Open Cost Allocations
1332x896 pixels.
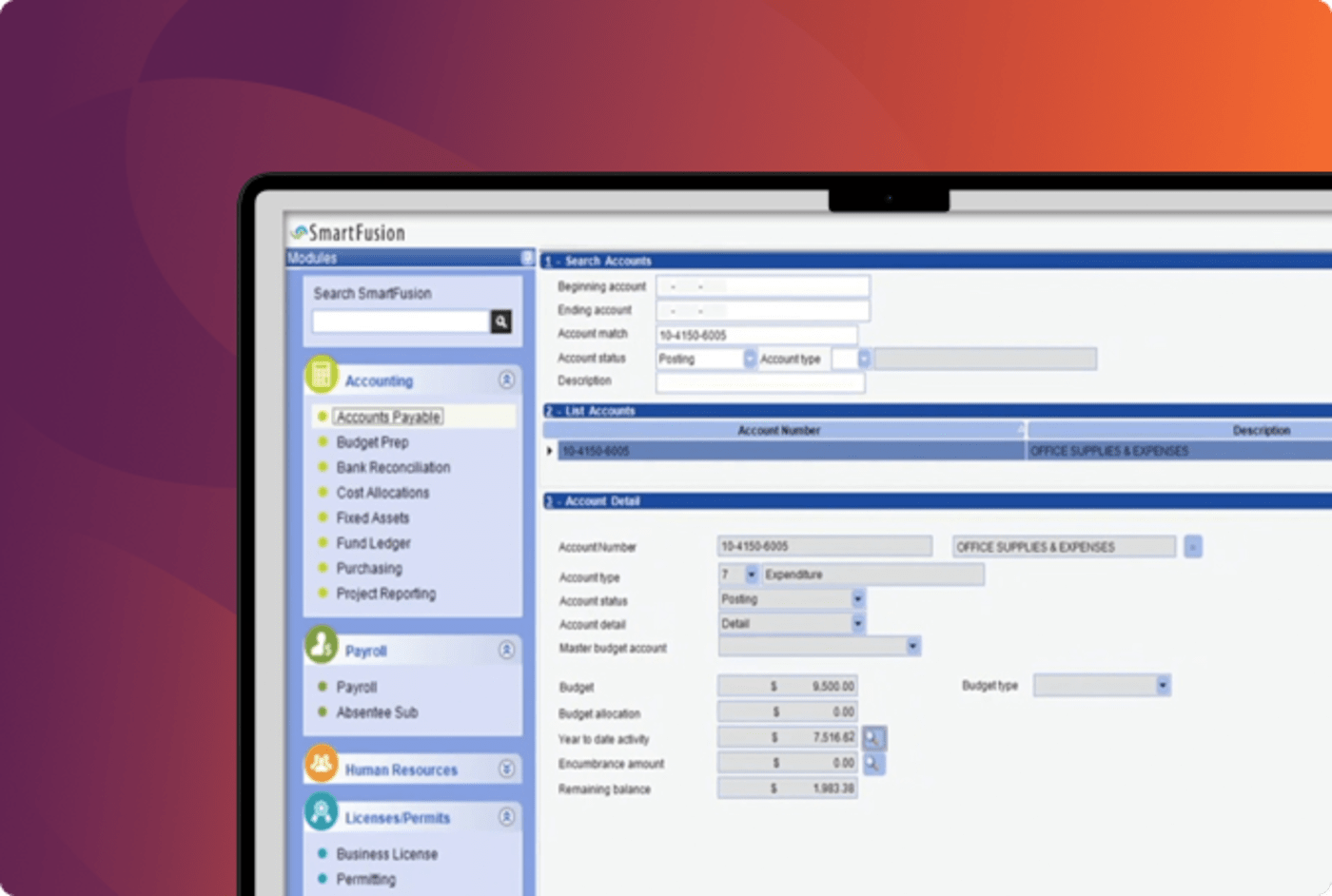click(382, 493)
